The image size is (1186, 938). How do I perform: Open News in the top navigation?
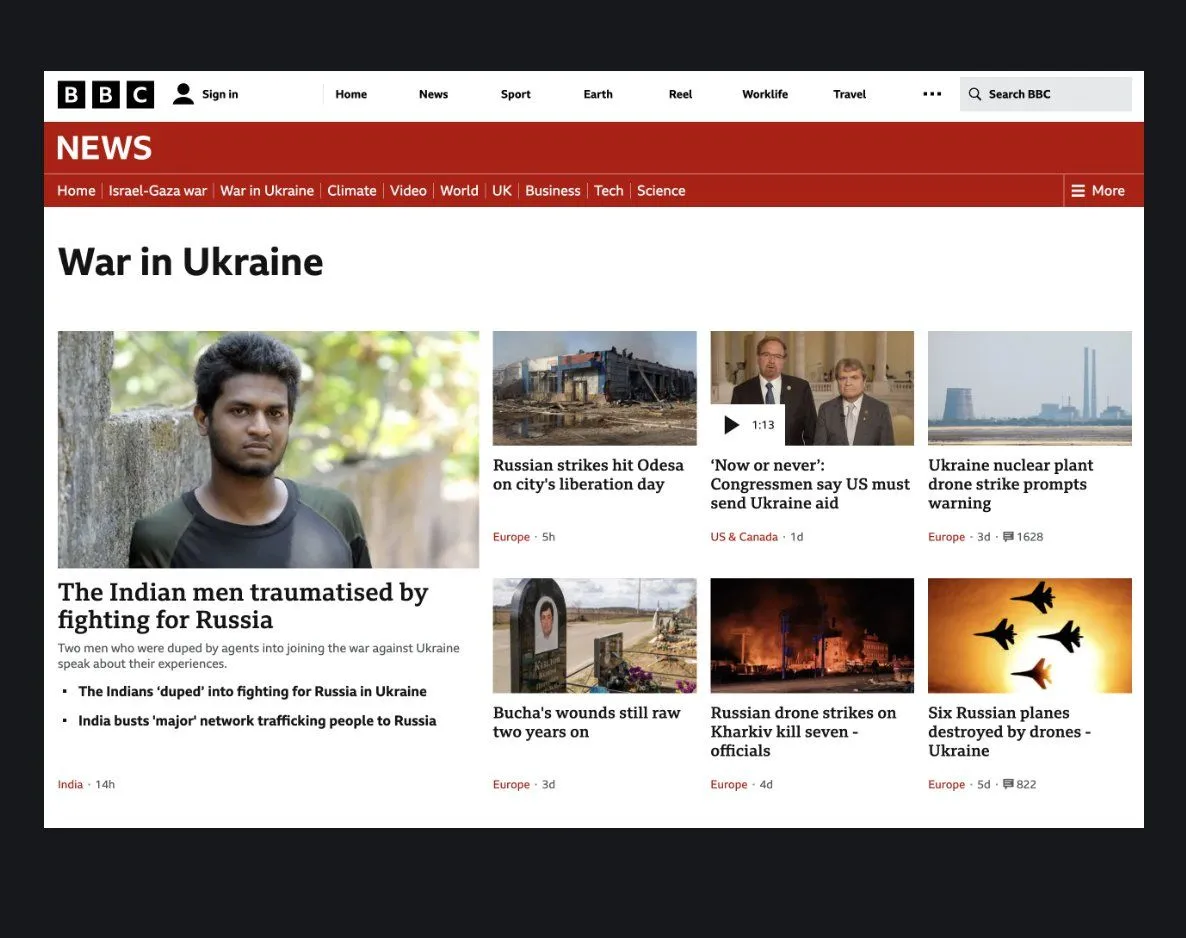click(x=433, y=94)
